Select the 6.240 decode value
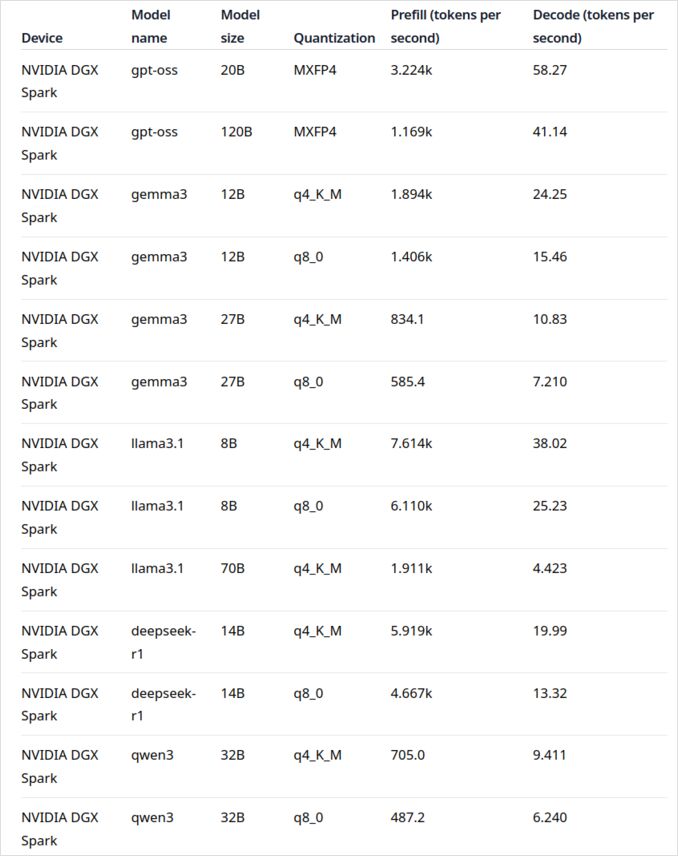The width and height of the screenshot is (678, 856). (x=550, y=817)
